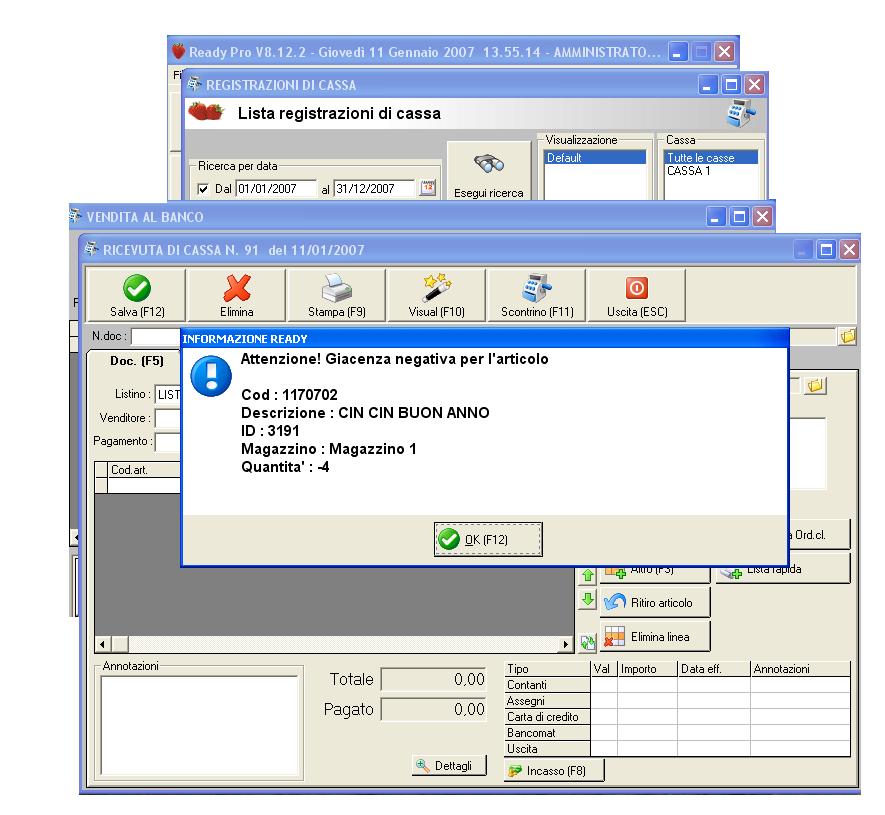Click the Totale amount field
This screenshot has height=815, width=885.
[x=434, y=679]
